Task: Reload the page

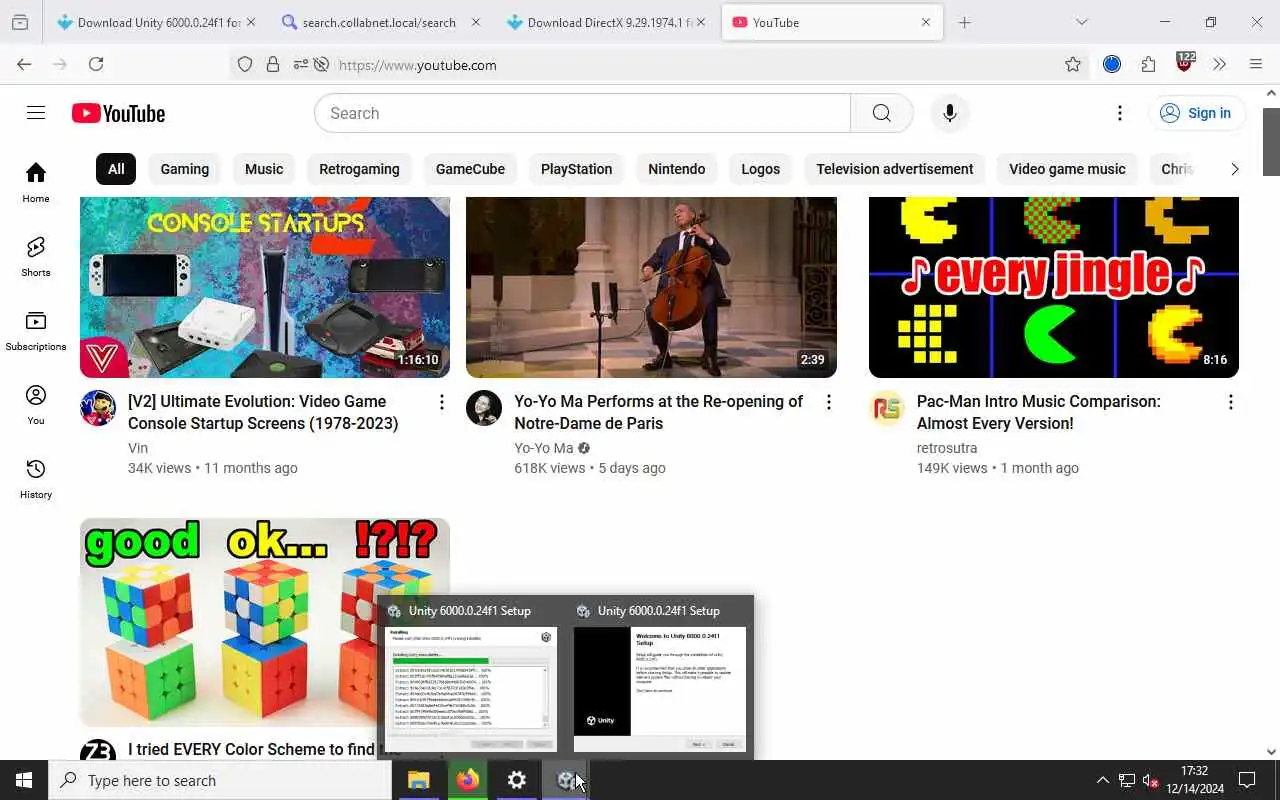Action: 96,64
